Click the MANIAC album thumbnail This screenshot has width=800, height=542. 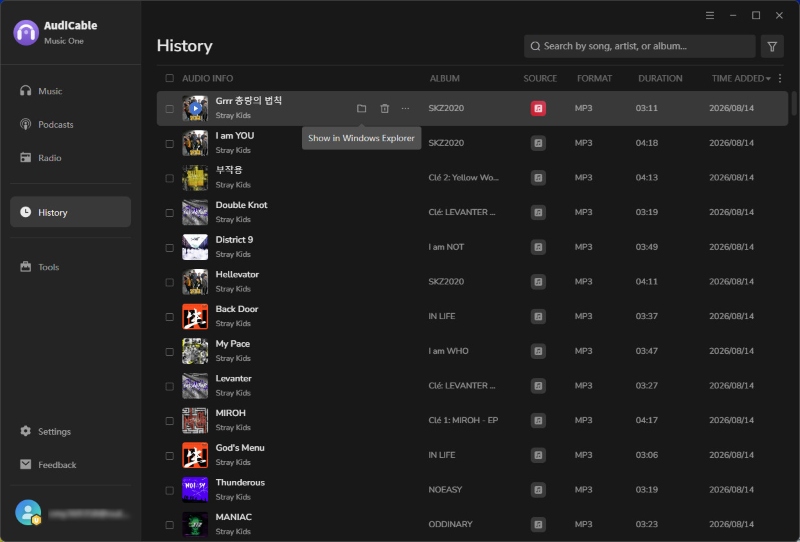pyautogui.click(x=195, y=525)
